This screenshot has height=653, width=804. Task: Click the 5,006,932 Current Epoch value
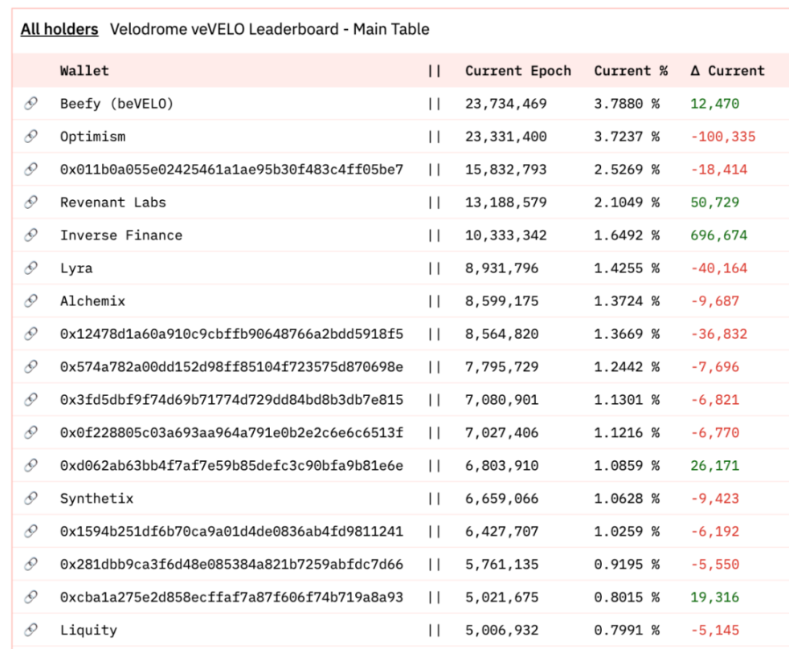[x=501, y=630]
